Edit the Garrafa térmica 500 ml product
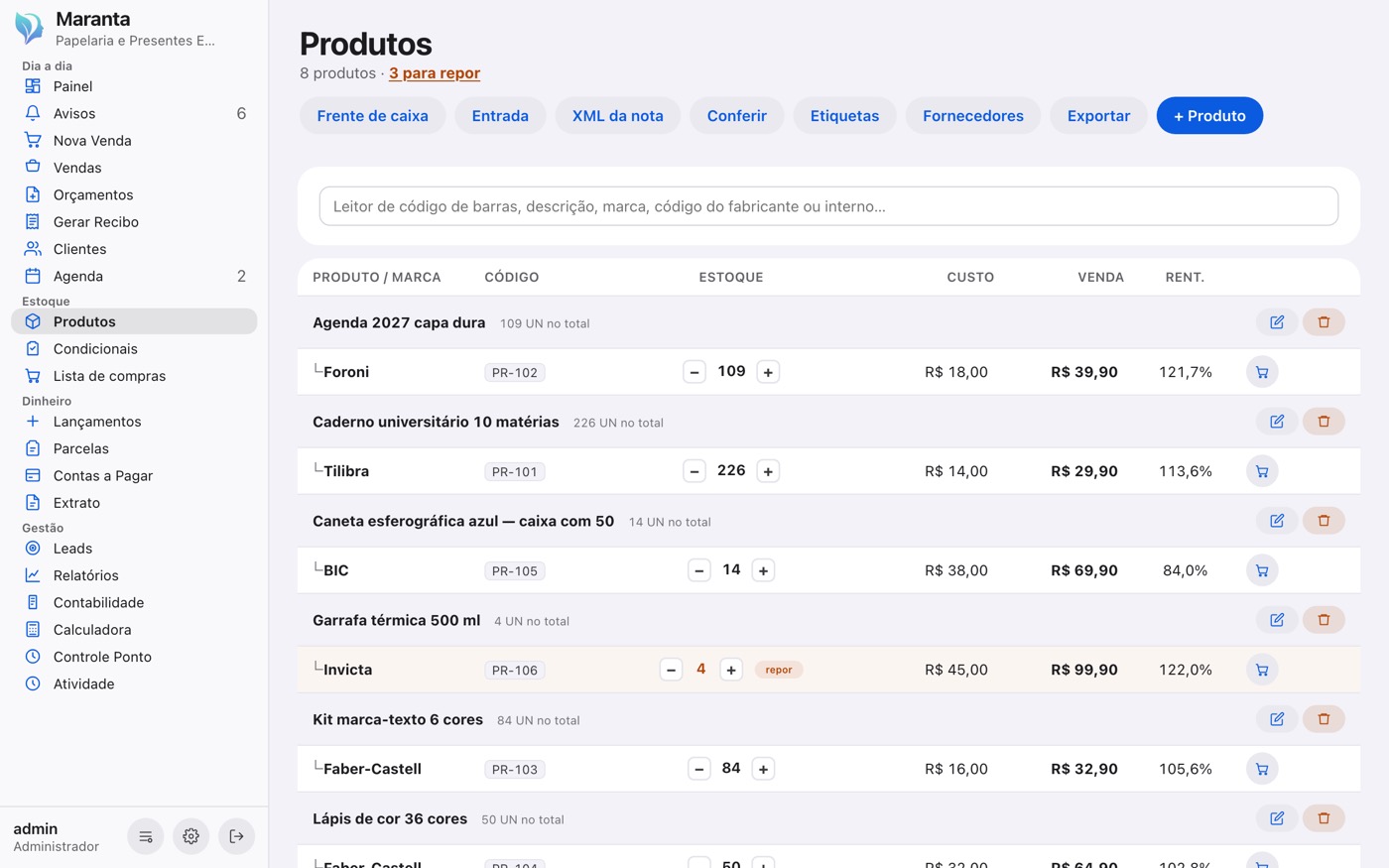The height and width of the screenshot is (868, 1389). [x=1277, y=620]
